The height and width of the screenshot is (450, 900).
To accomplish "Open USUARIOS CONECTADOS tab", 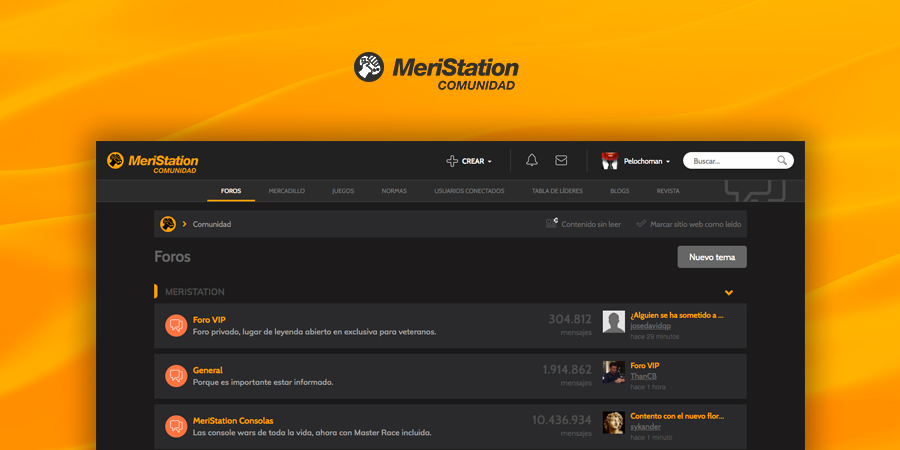I will 469,191.
